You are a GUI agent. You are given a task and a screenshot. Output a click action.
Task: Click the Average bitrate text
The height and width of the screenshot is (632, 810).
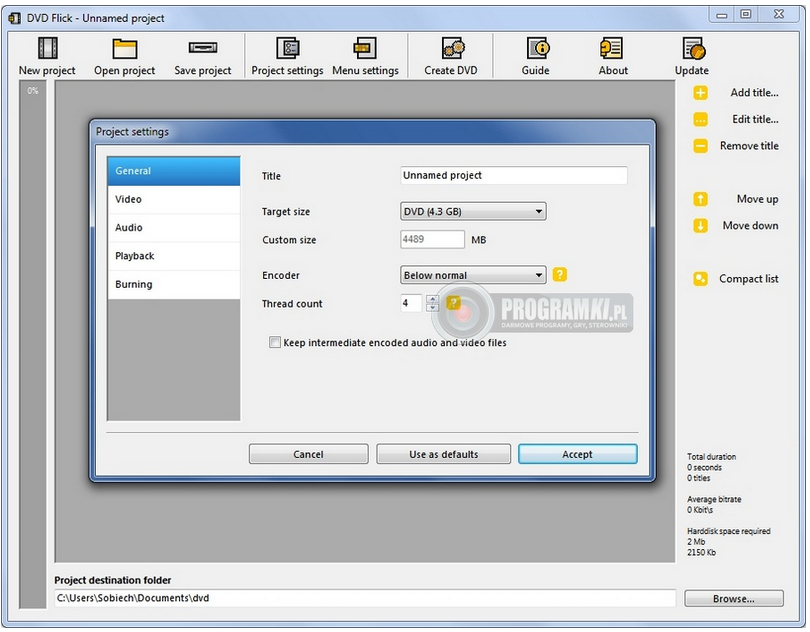click(x=714, y=499)
